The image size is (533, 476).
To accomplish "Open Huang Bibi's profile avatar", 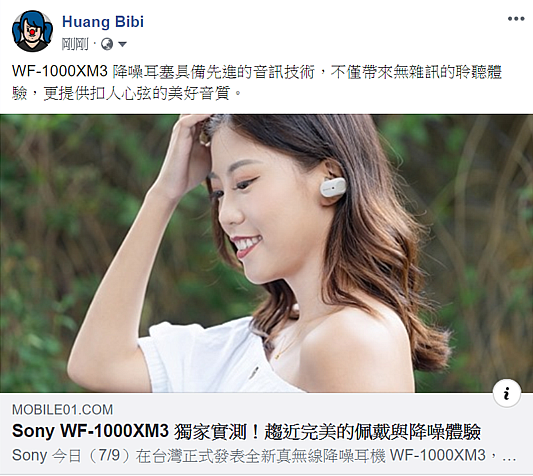I will coord(33,31).
